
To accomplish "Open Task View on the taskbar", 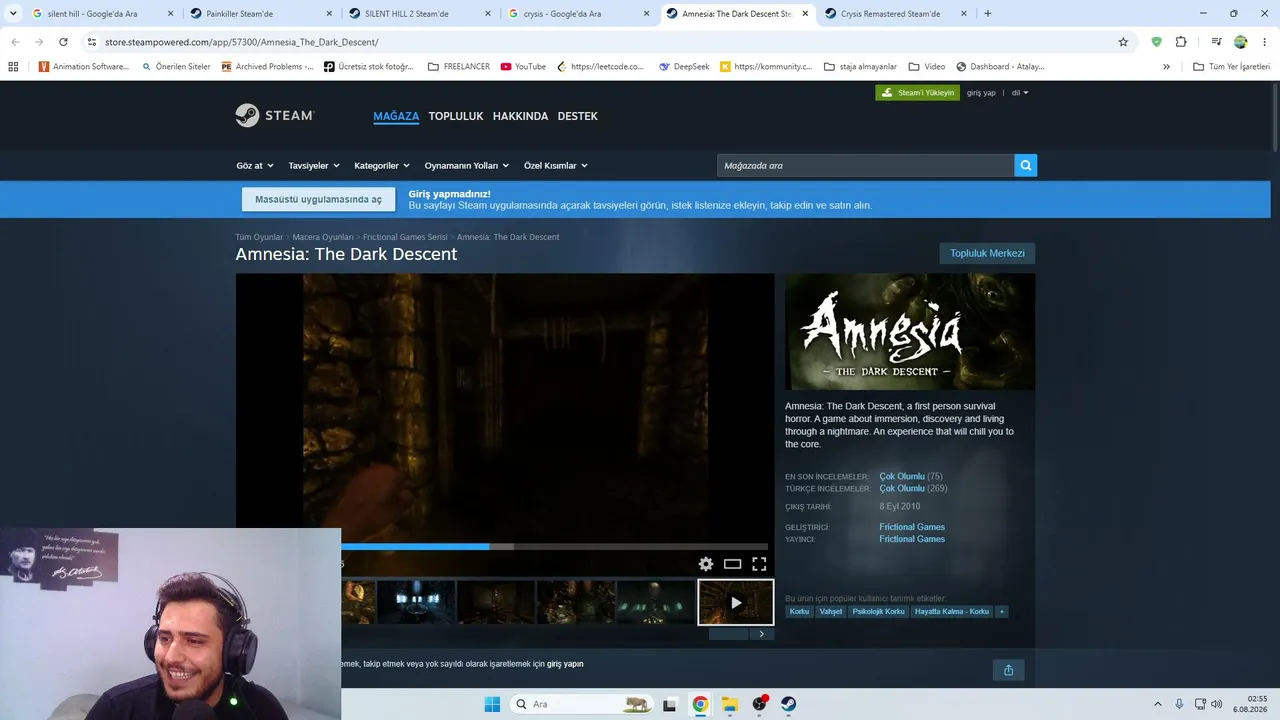I will 670,704.
